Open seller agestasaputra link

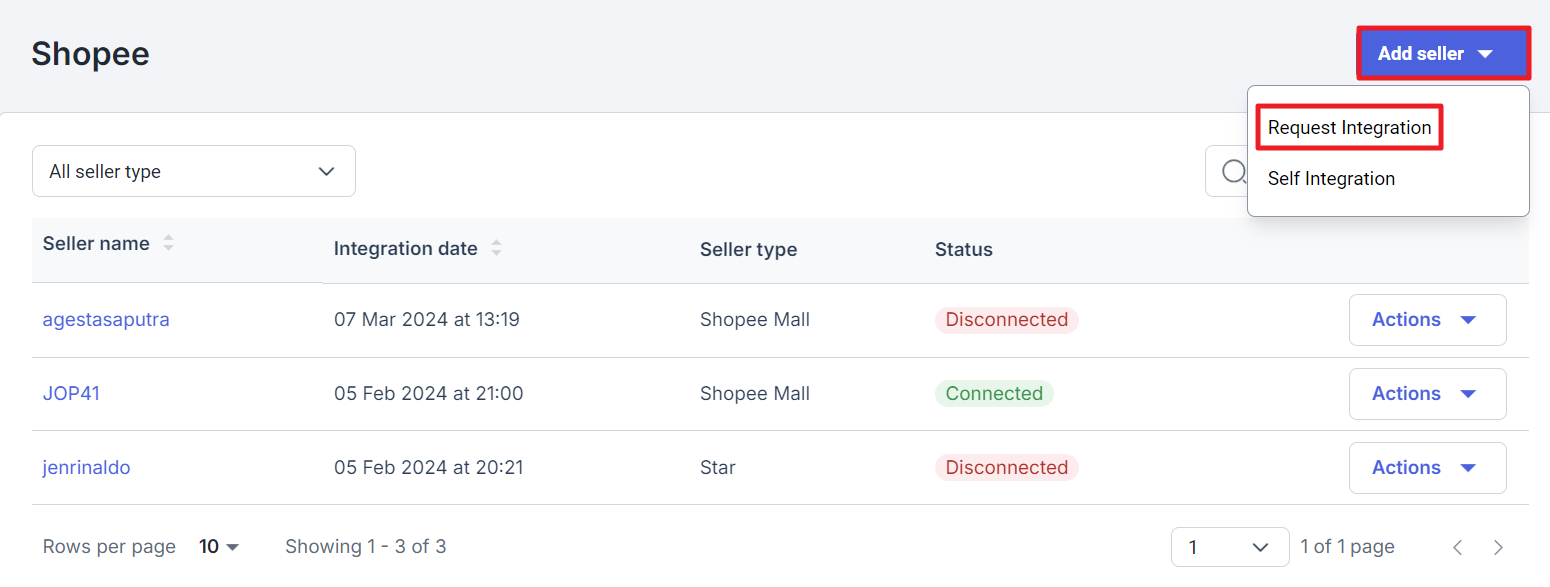(x=106, y=320)
